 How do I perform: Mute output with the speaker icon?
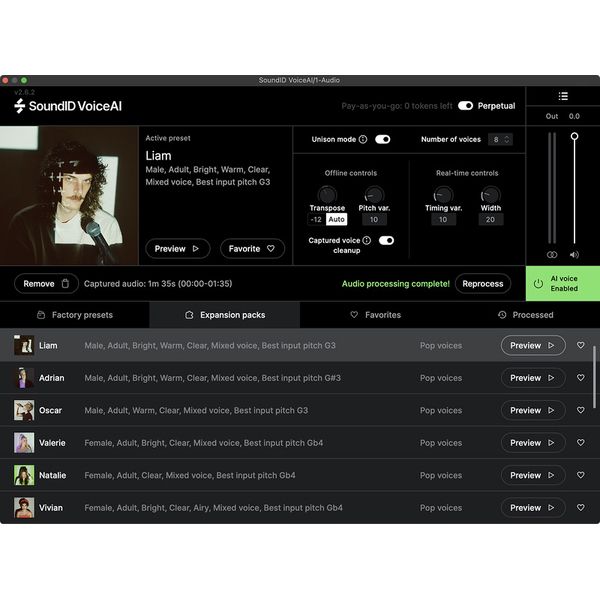574,254
